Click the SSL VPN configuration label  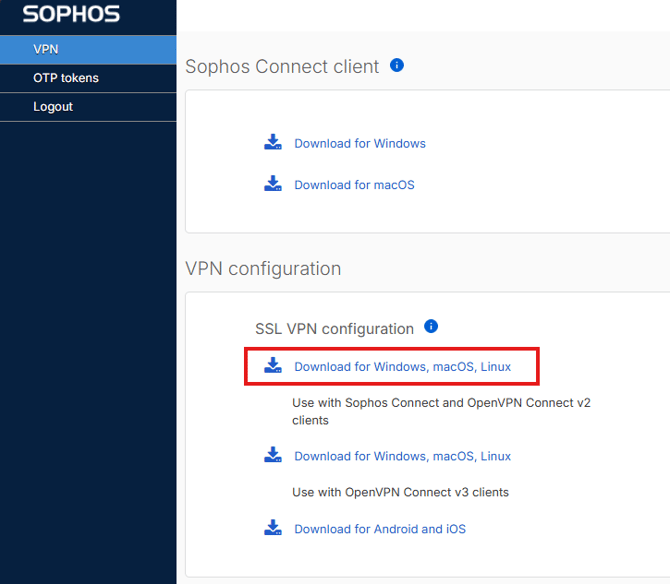coord(334,329)
